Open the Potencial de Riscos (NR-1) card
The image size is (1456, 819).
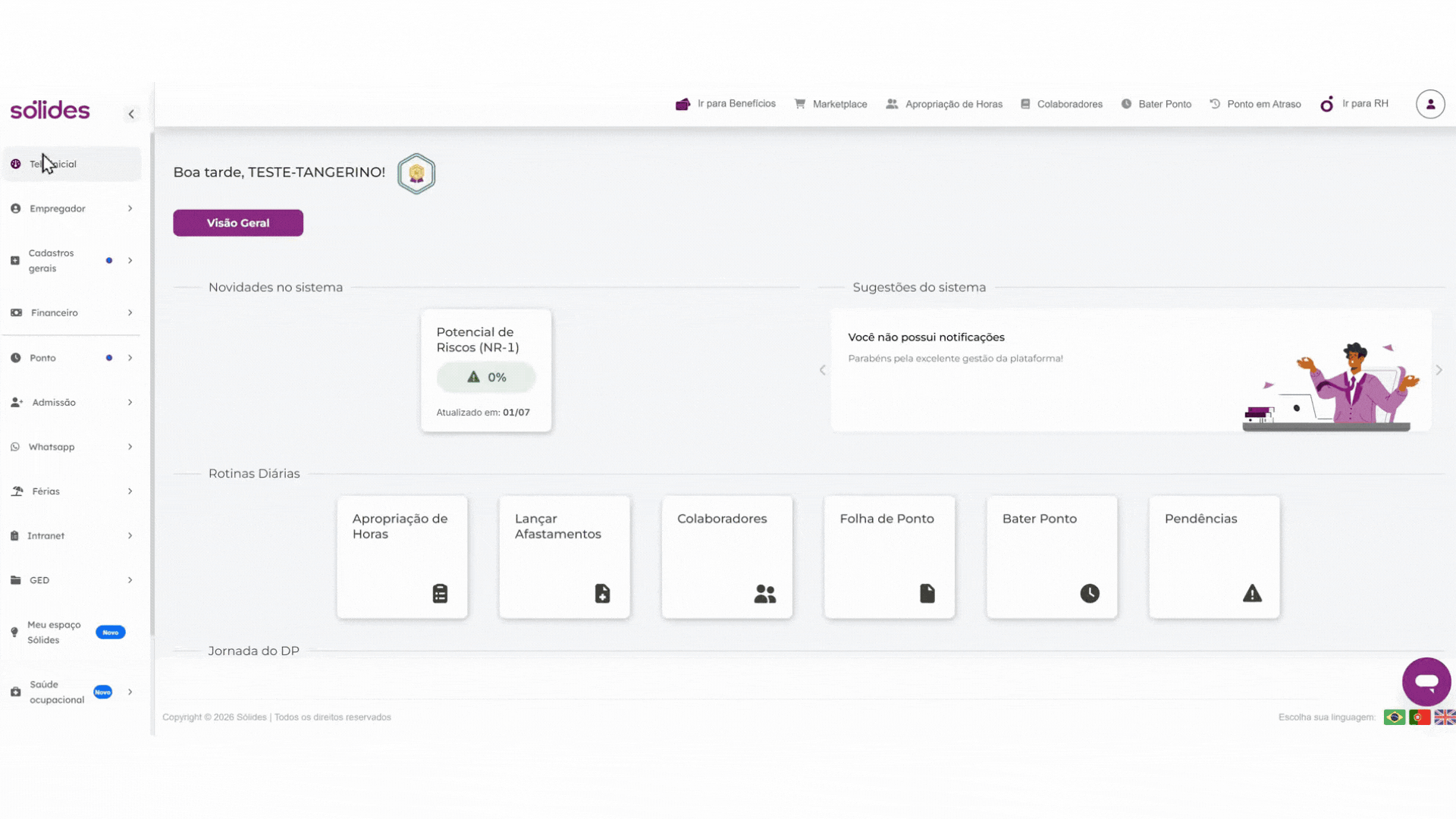[486, 371]
